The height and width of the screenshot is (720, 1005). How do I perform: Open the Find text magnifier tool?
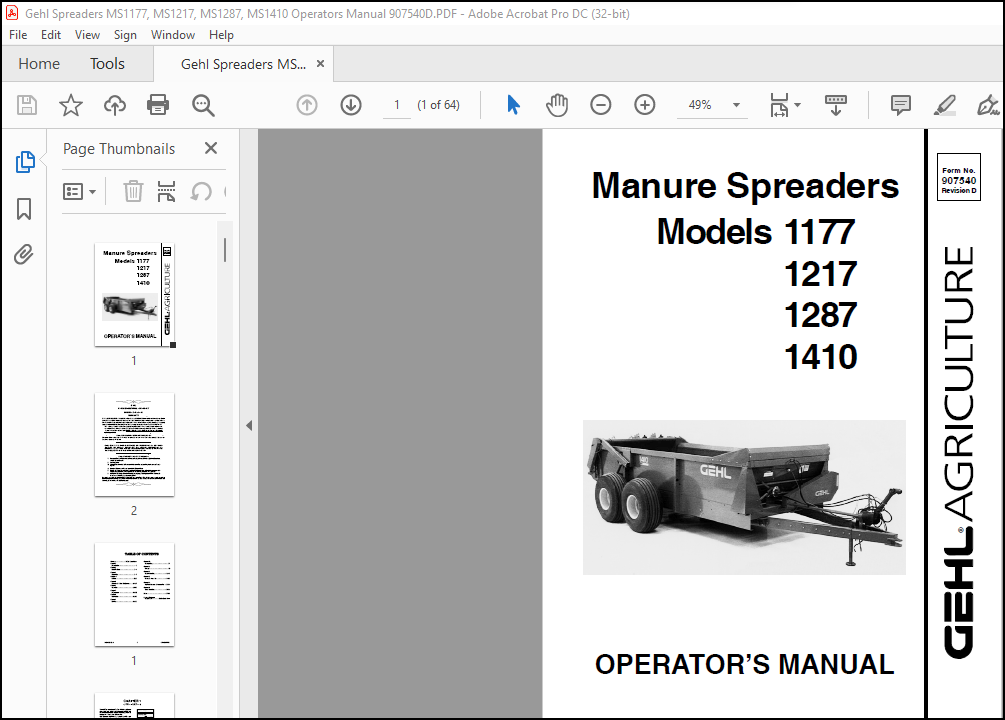[203, 105]
